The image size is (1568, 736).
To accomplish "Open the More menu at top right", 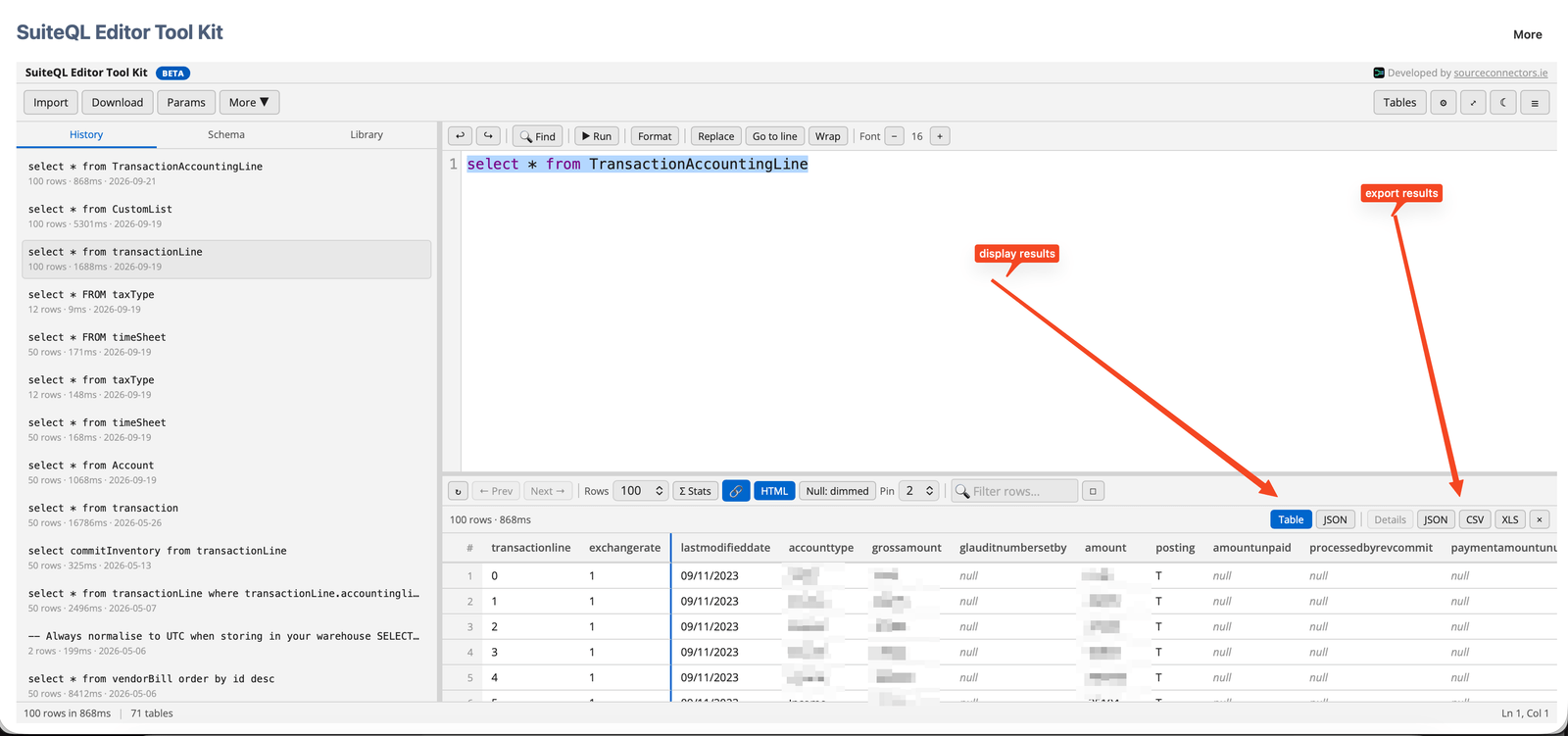I will [1527, 34].
